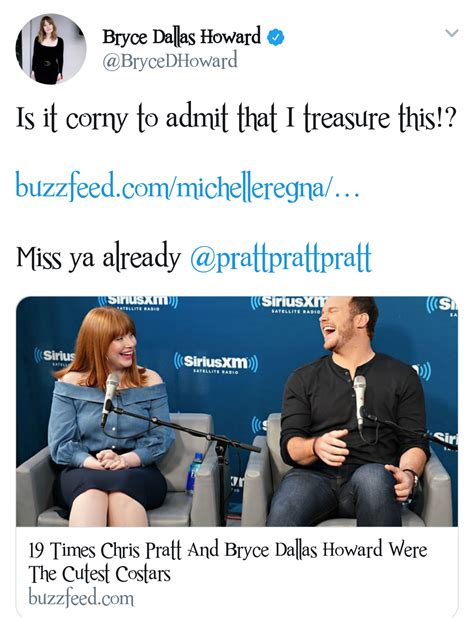The height and width of the screenshot is (618, 474).
Task: Click 'The Cutest Costars' title line
Action: tap(99, 573)
